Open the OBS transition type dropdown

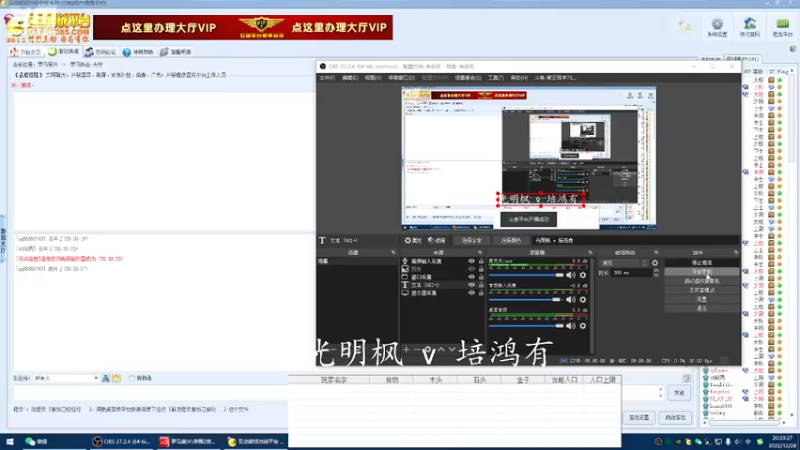click(x=624, y=263)
